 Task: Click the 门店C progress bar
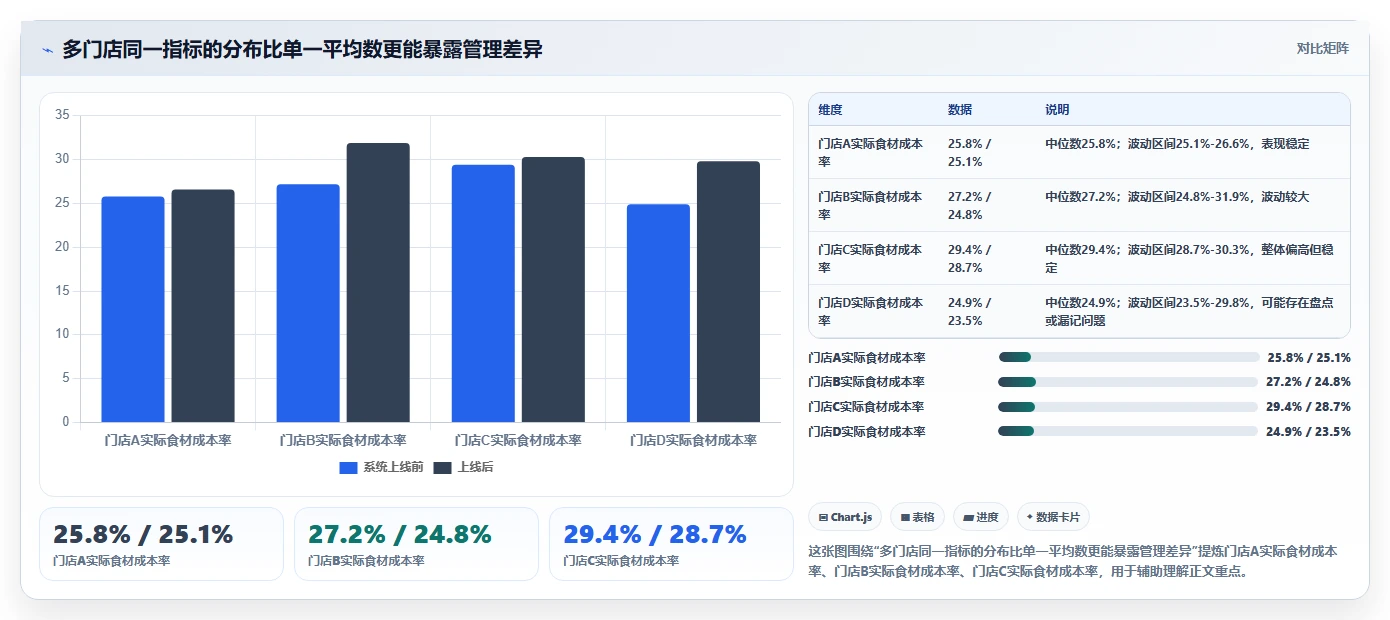click(1128, 406)
